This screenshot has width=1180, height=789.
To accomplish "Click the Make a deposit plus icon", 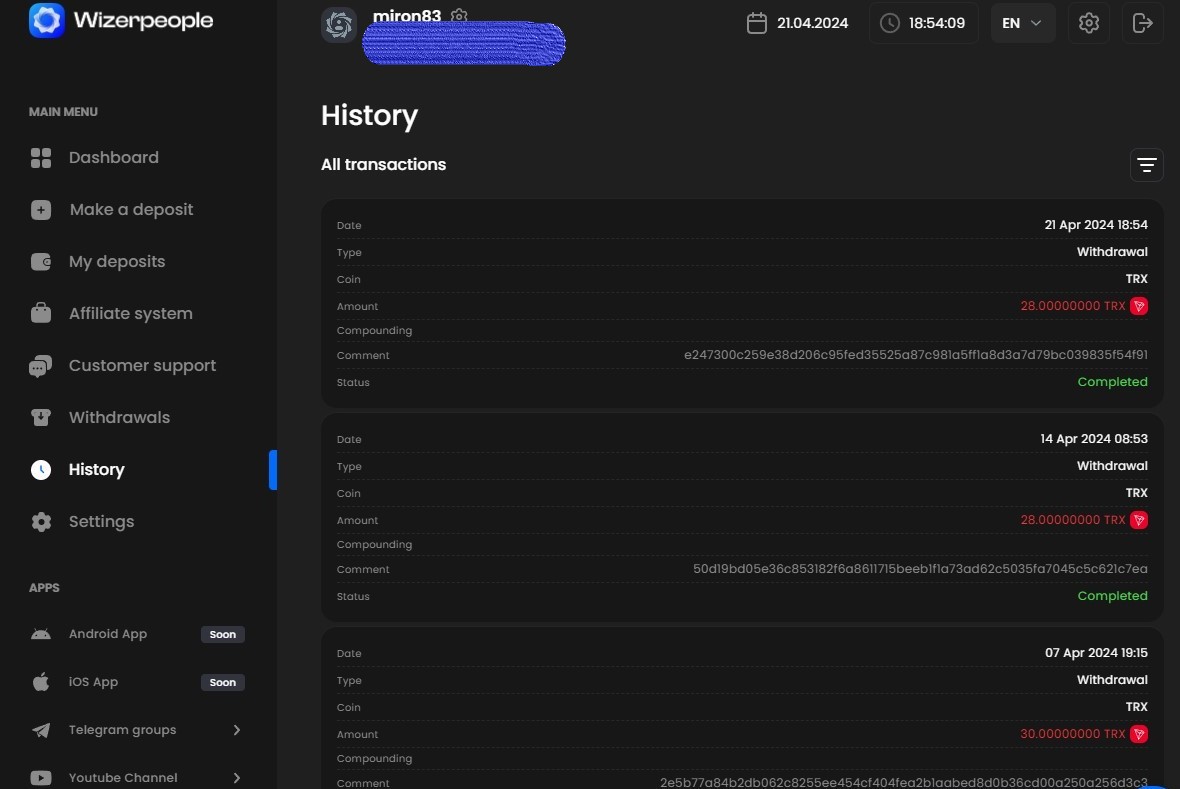I will tap(41, 209).
